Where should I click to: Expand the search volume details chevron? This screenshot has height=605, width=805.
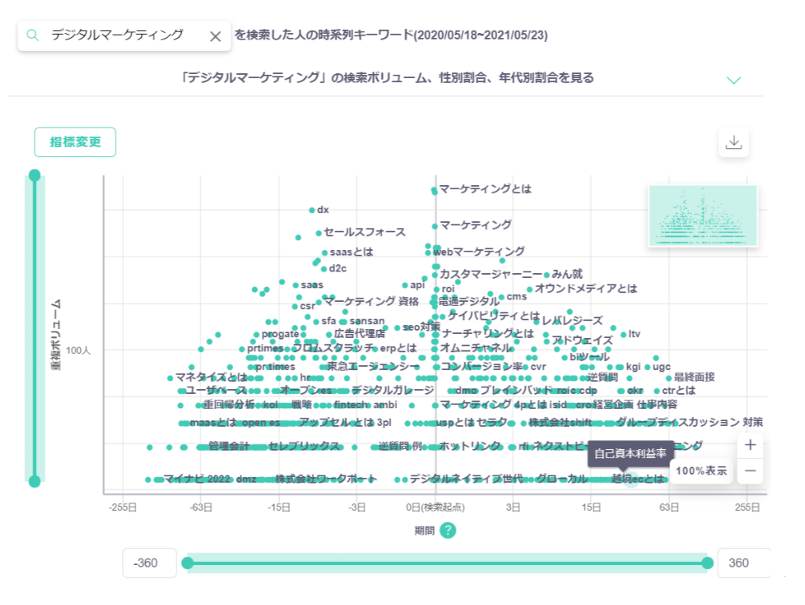734,79
